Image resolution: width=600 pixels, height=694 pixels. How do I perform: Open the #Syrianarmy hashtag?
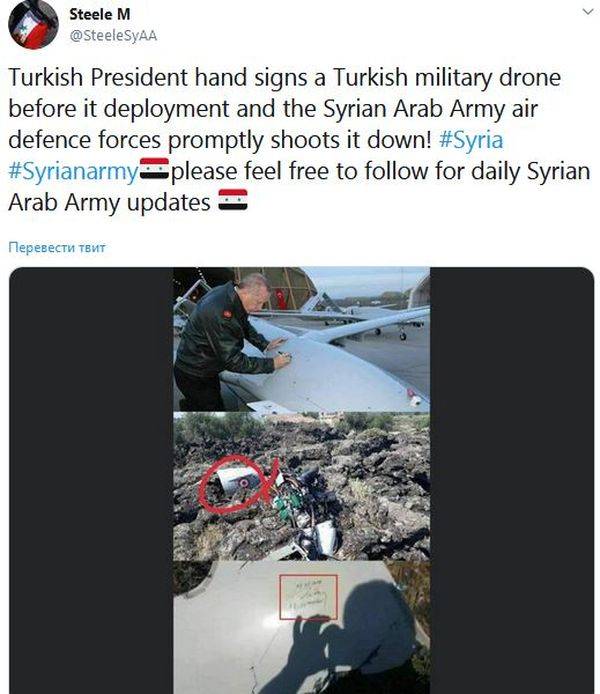(x=73, y=172)
